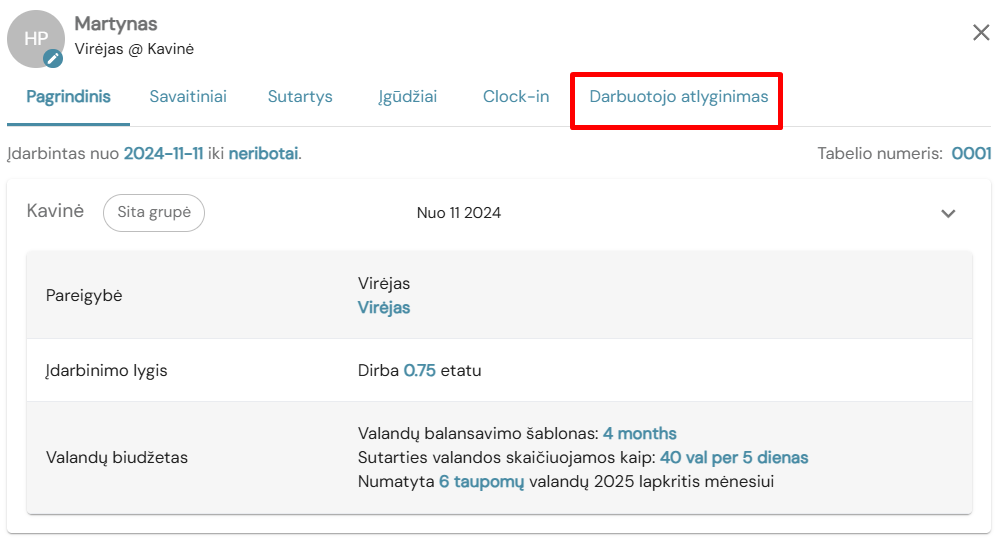Open the 4 months balancing template

(x=640, y=433)
